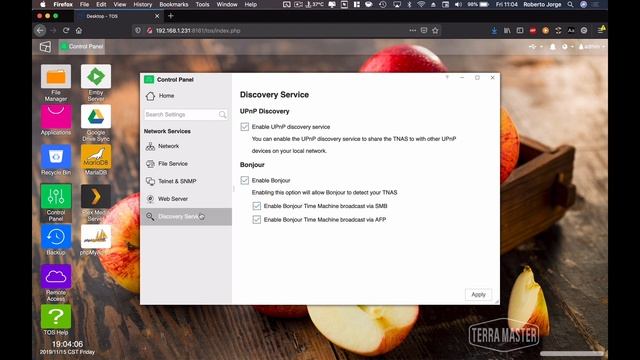Open Firefox Bookmarks menu
This screenshot has height=360, width=640.
(x=173, y=4)
